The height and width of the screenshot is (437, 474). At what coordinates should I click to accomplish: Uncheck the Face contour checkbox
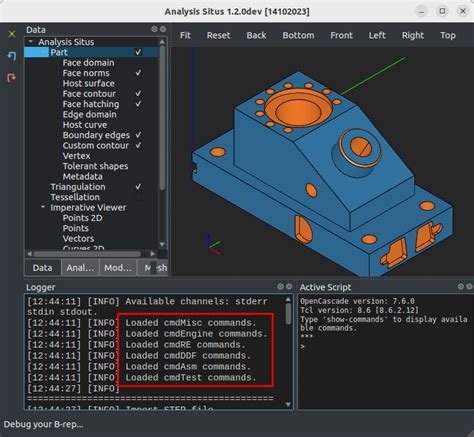(138, 93)
